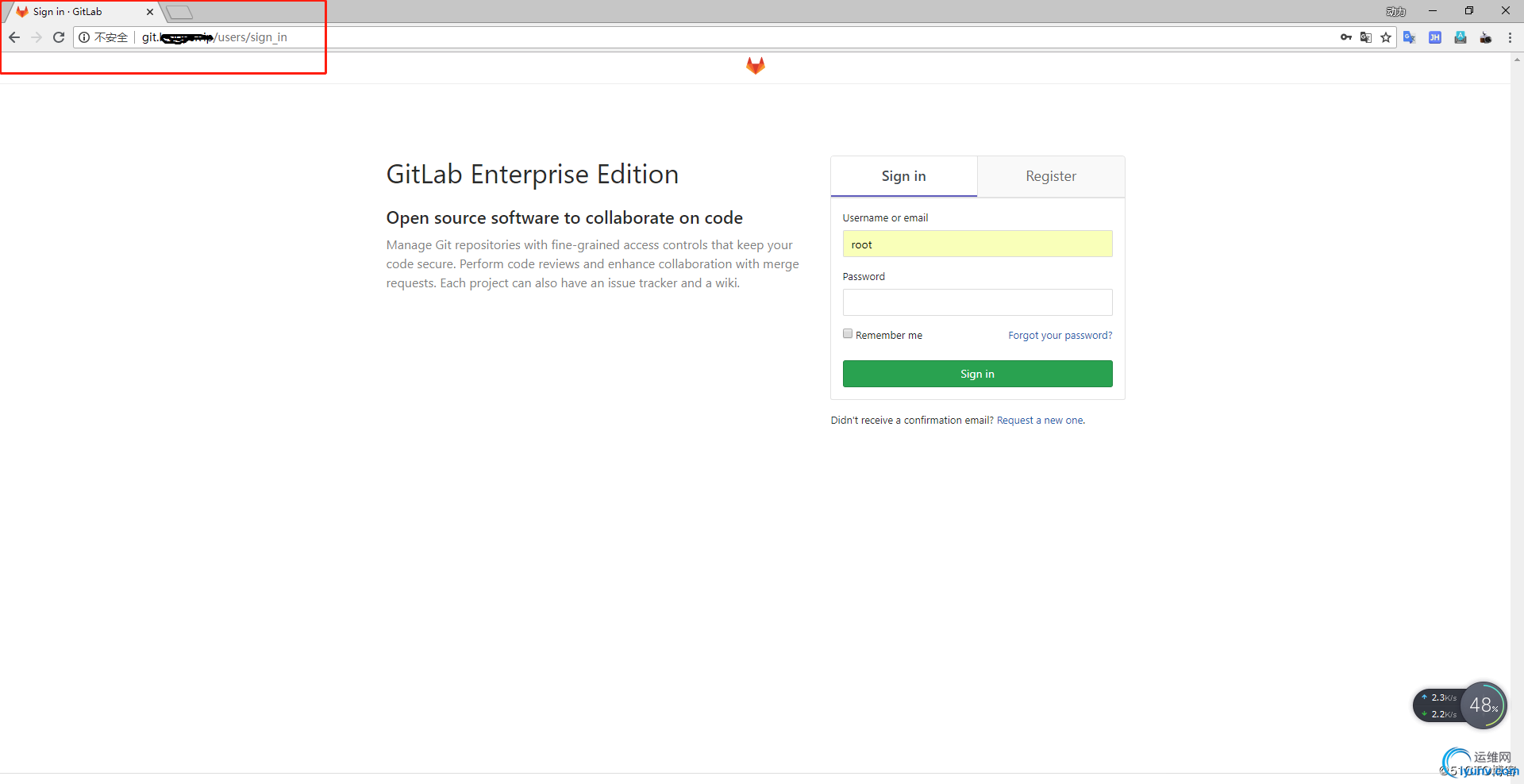Open the Google Translate extension icon
This screenshot has width=1524, height=784.
1410,37
